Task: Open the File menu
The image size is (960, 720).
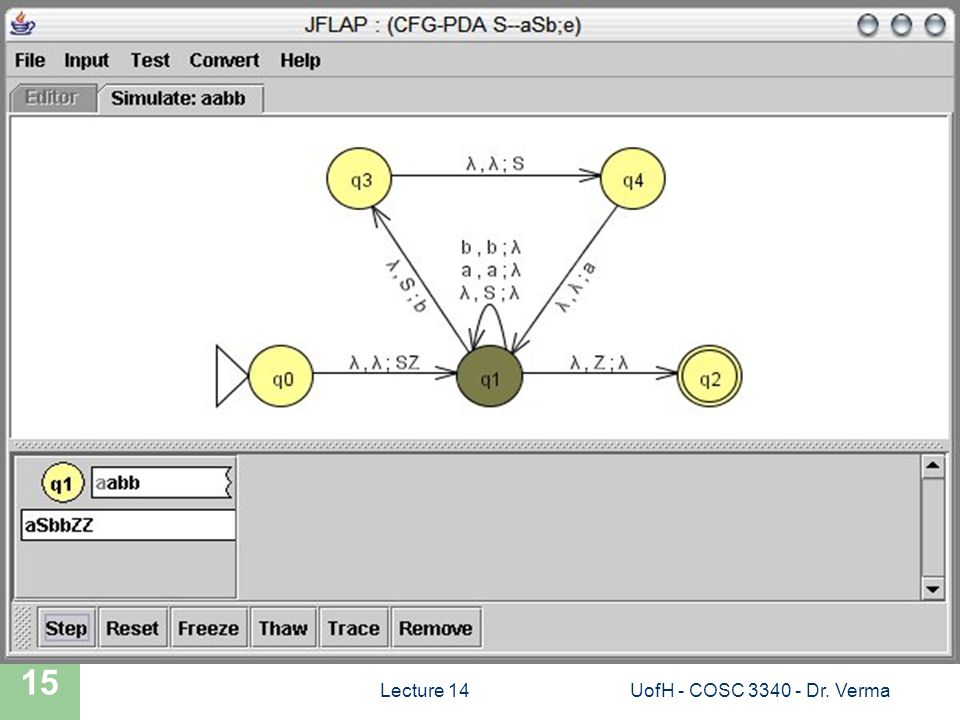Action: pos(30,60)
